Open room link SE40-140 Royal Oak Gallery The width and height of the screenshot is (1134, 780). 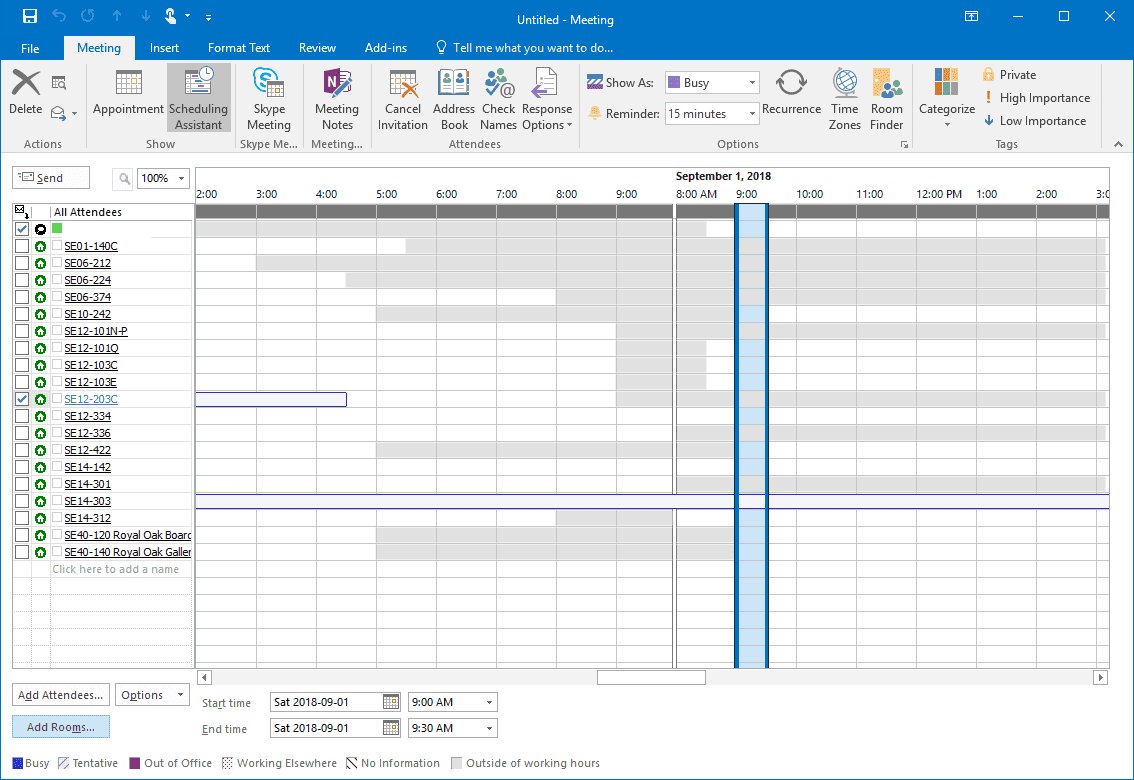pos(127,552)
